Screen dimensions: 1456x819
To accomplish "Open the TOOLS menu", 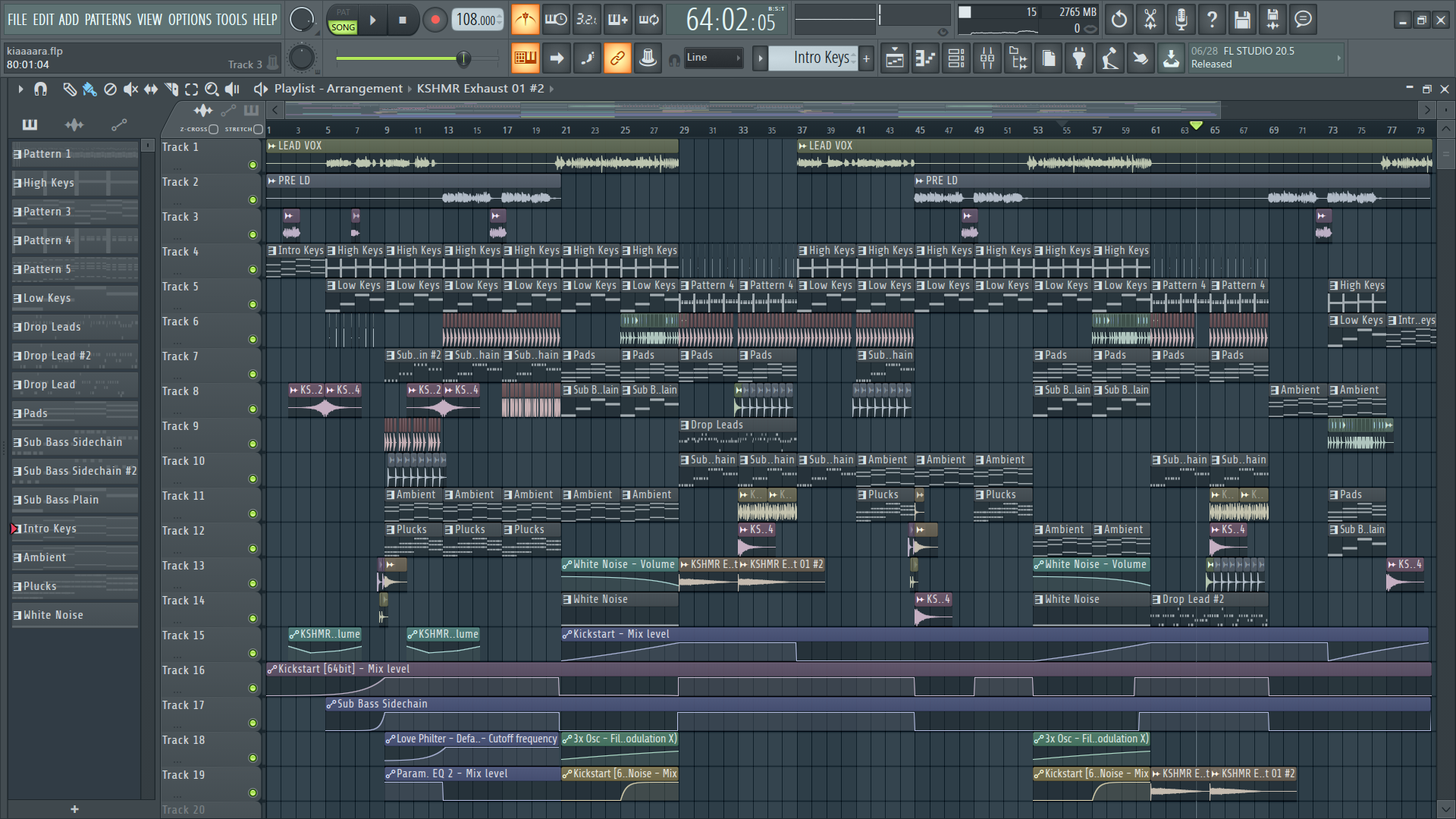I will pyautogui.click(x=231, y=20).
